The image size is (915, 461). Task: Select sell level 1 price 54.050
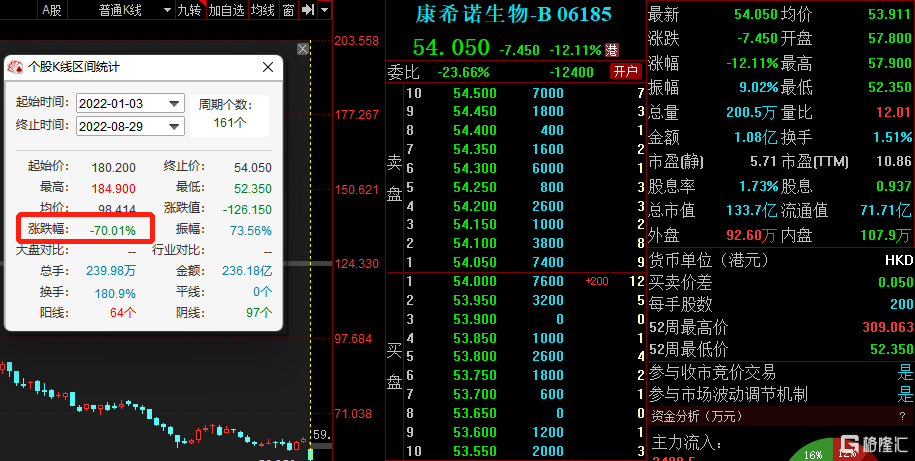[474, 262]
